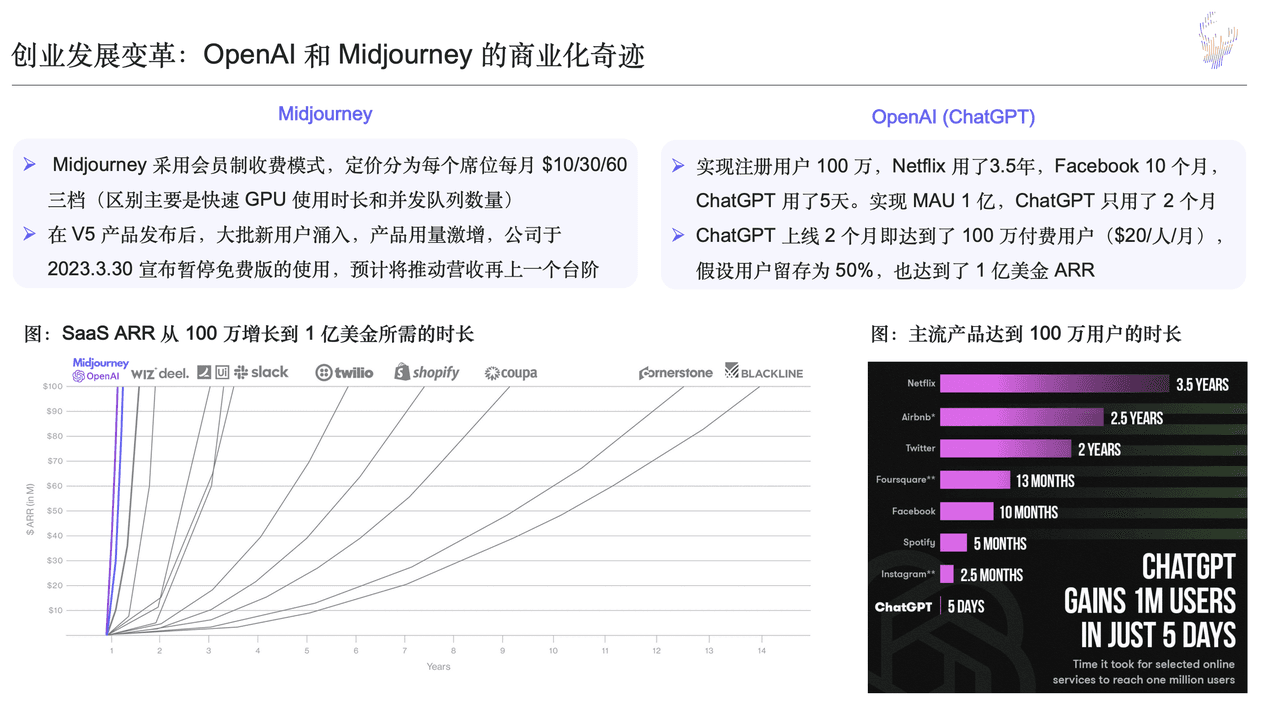
Task: Click the Facebook bar
Action: 967,511
